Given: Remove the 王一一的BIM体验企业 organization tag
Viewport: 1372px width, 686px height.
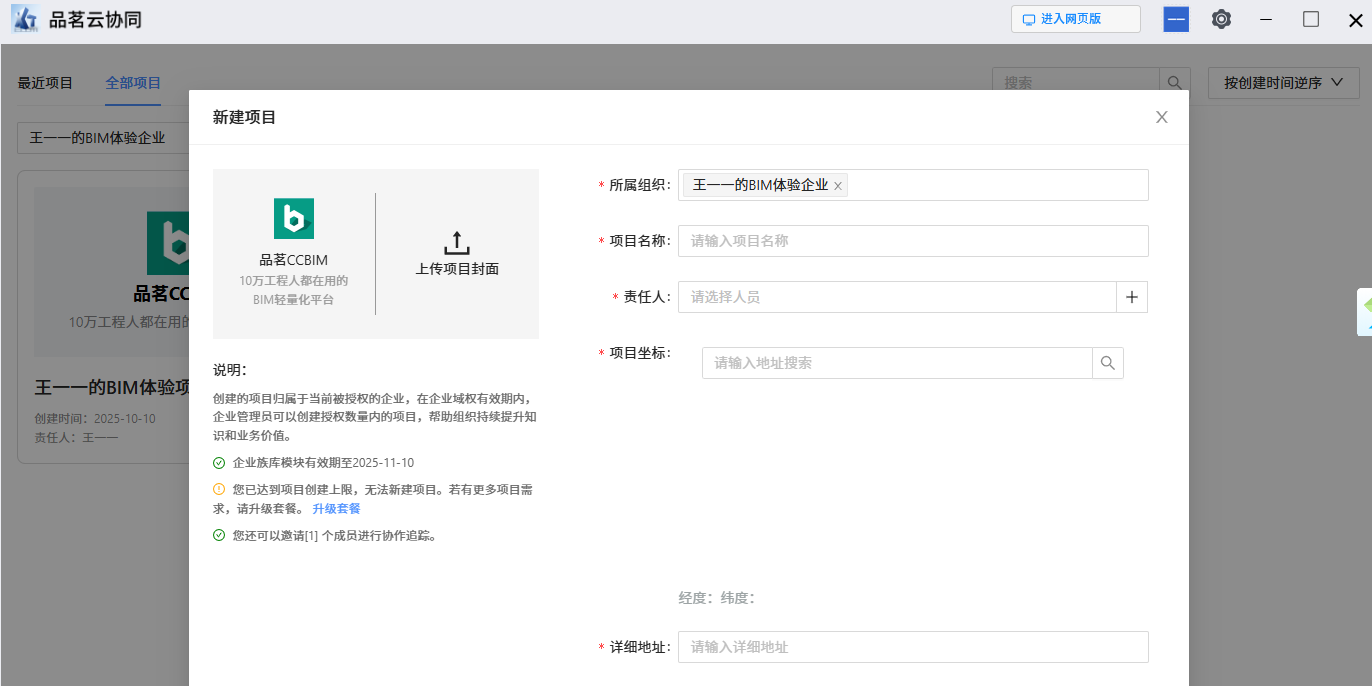Looking at the screenshot, I should coord(838,186).
